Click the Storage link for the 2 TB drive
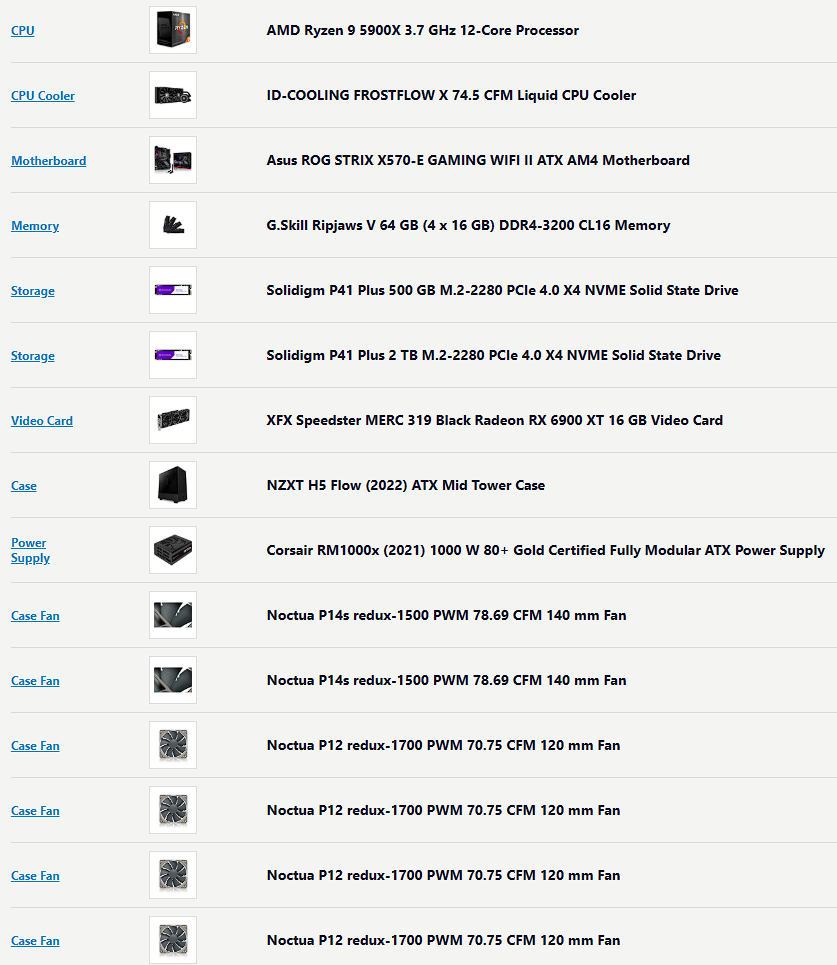 coord(33,356)
